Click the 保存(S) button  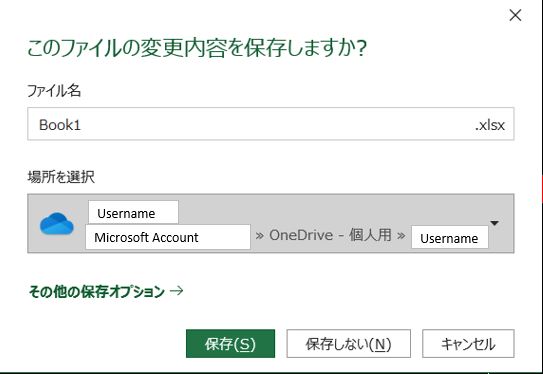pyautogui.click(x=230, y=344)
